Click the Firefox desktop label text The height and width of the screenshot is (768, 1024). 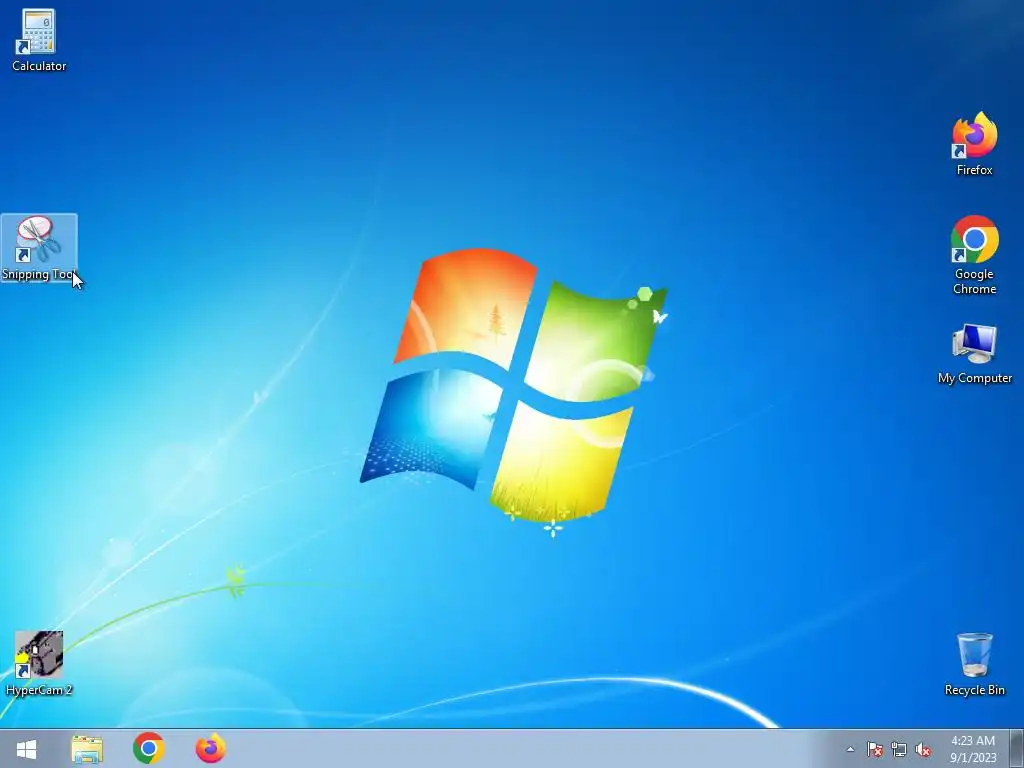(x=974, y=170)
